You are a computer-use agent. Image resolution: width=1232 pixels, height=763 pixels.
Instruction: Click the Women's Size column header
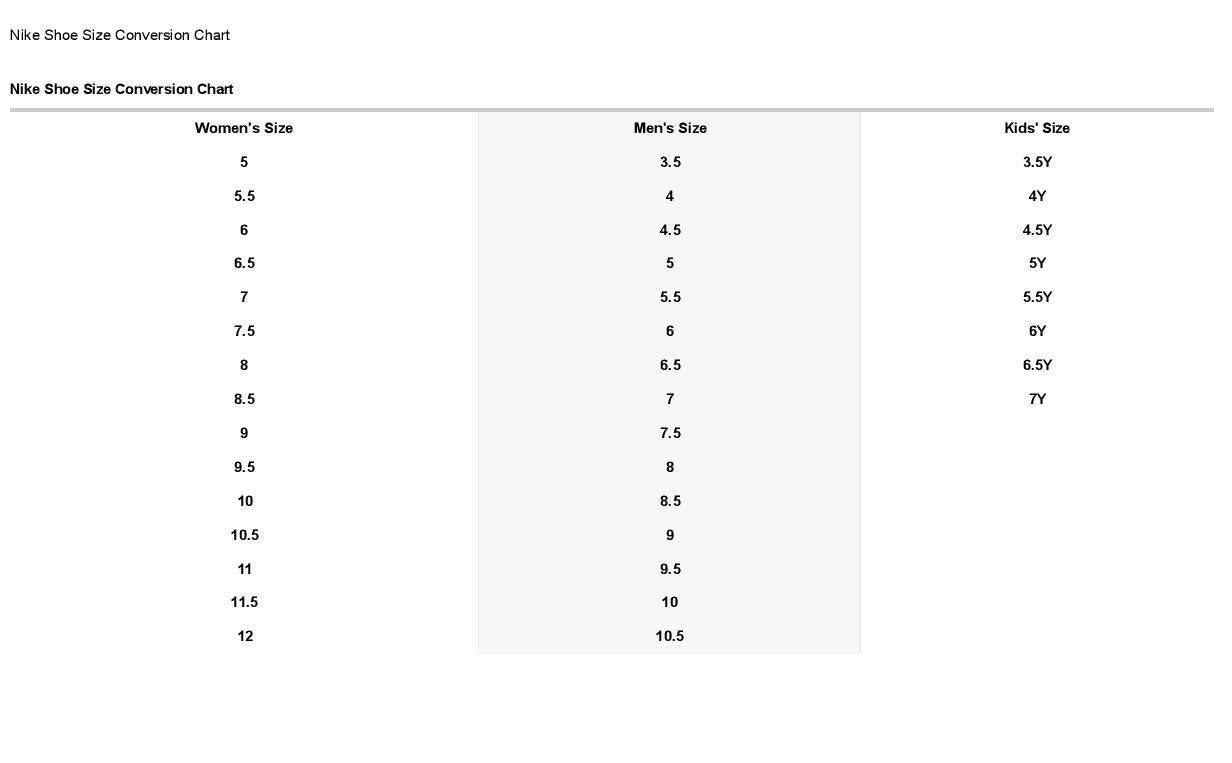(244, 128)
